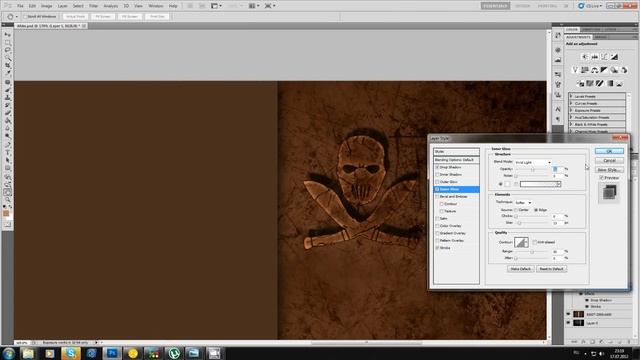Open the Technique dropdown
Viewport: 640px width, 360px height.
(x=523, y=202)
